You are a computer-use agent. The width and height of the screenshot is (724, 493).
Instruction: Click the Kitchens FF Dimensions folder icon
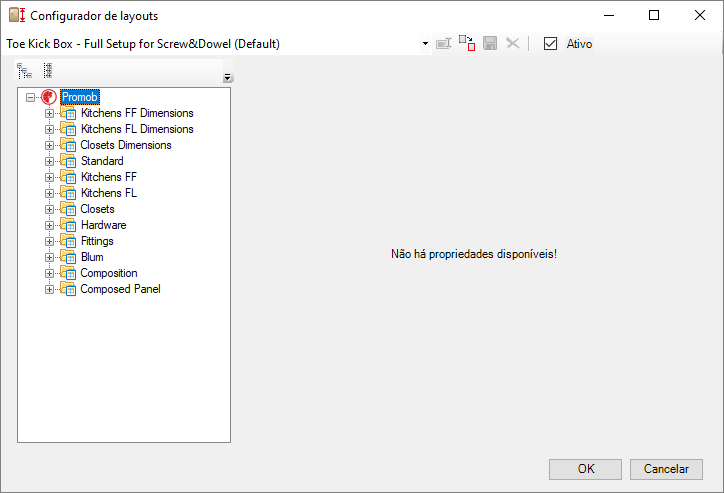point(68,113)
